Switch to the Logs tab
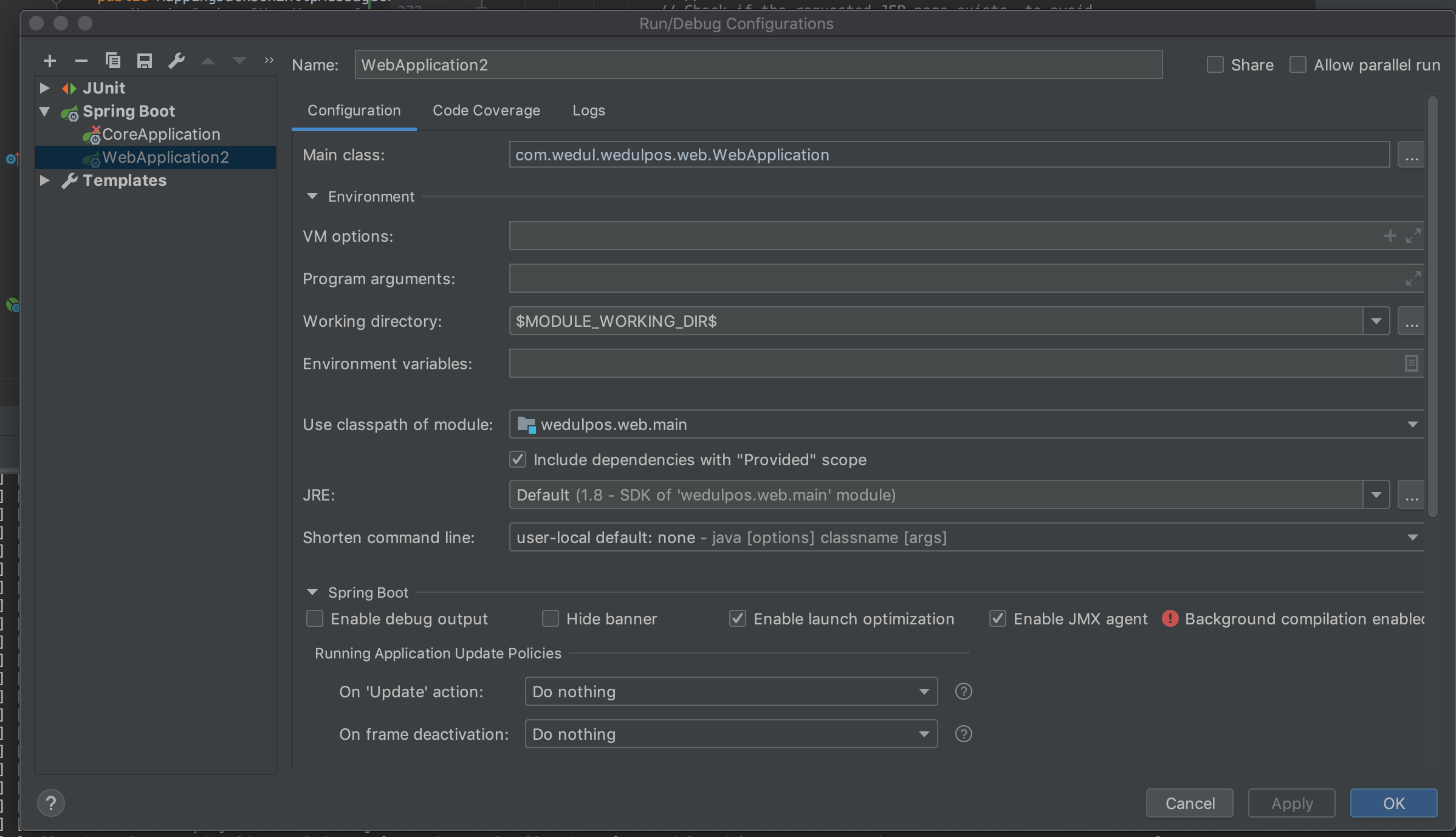The height and width of the screenshot is (837, 1456). tap(588, 111)
